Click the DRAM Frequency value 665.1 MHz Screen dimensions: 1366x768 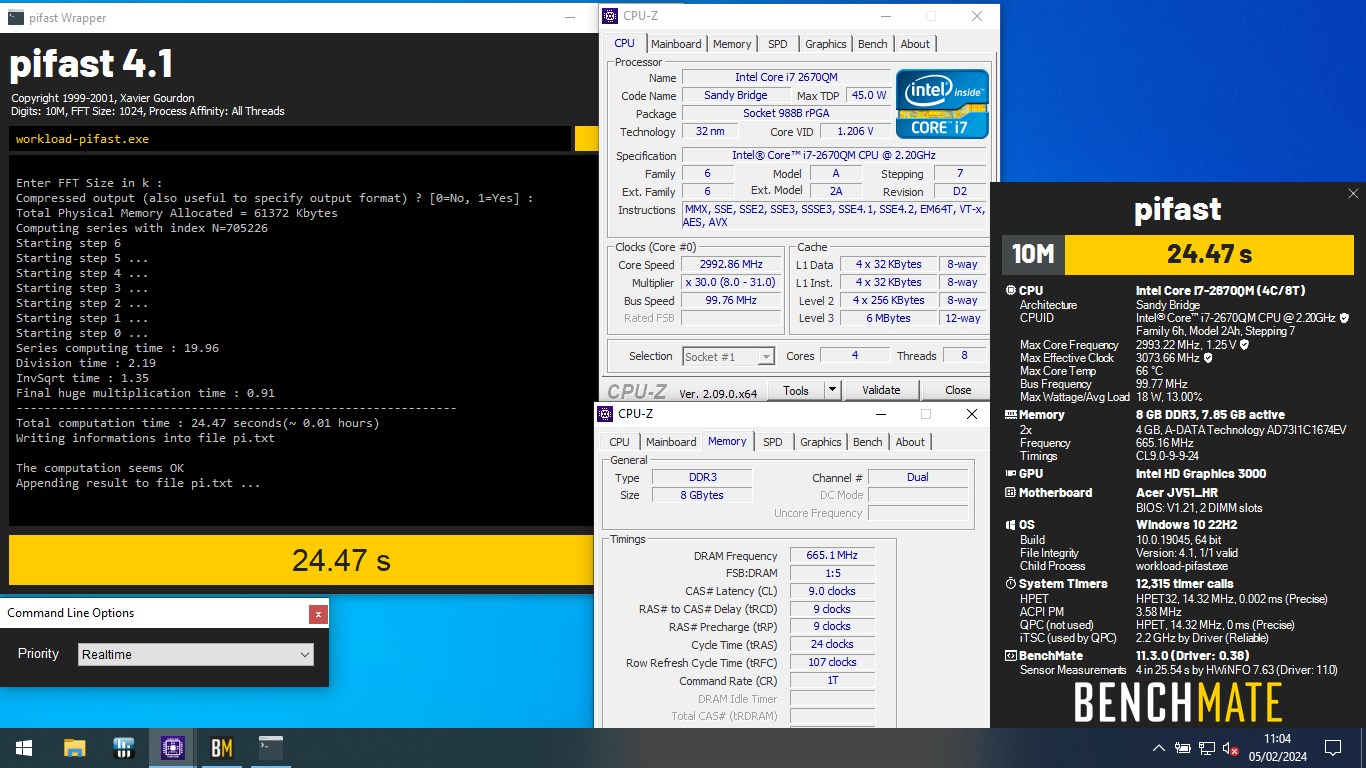point(832,556)
